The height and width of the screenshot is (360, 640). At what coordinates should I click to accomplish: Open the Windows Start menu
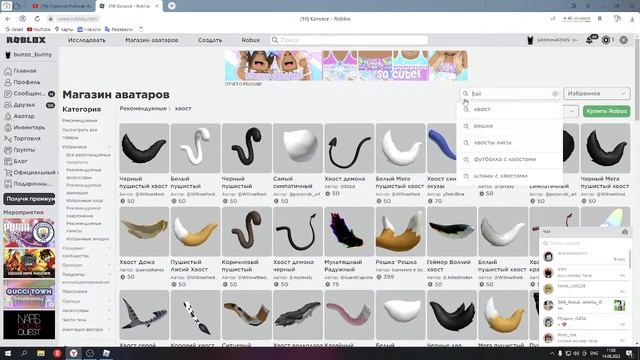pos(7,353)
